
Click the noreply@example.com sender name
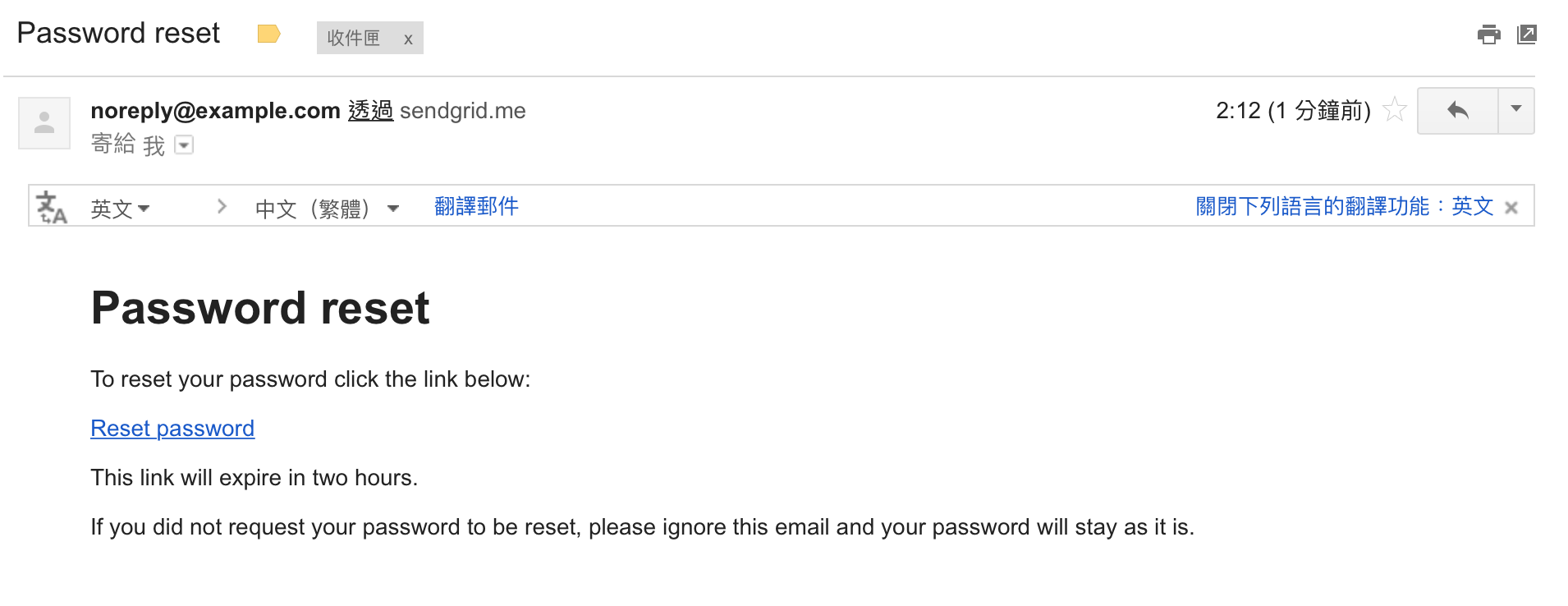pos(215,111)
